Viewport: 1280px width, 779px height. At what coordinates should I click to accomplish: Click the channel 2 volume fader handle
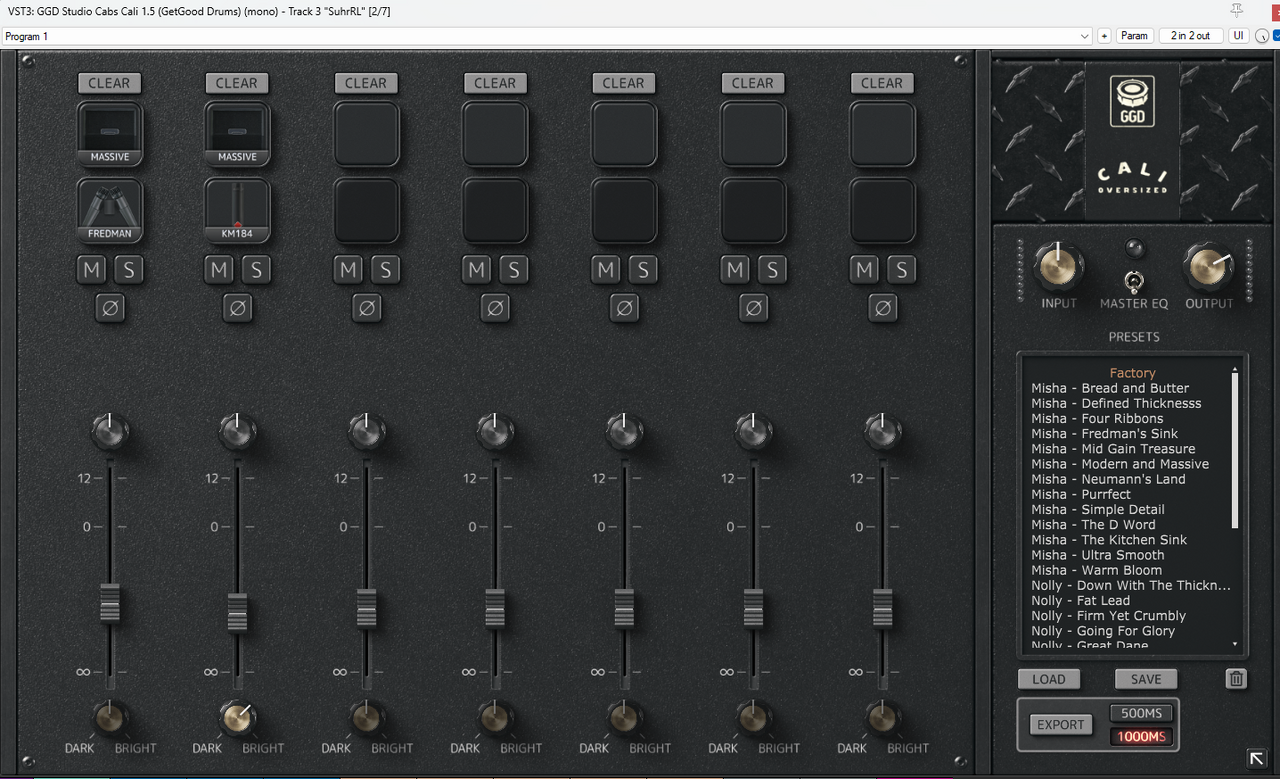(237, 612)
